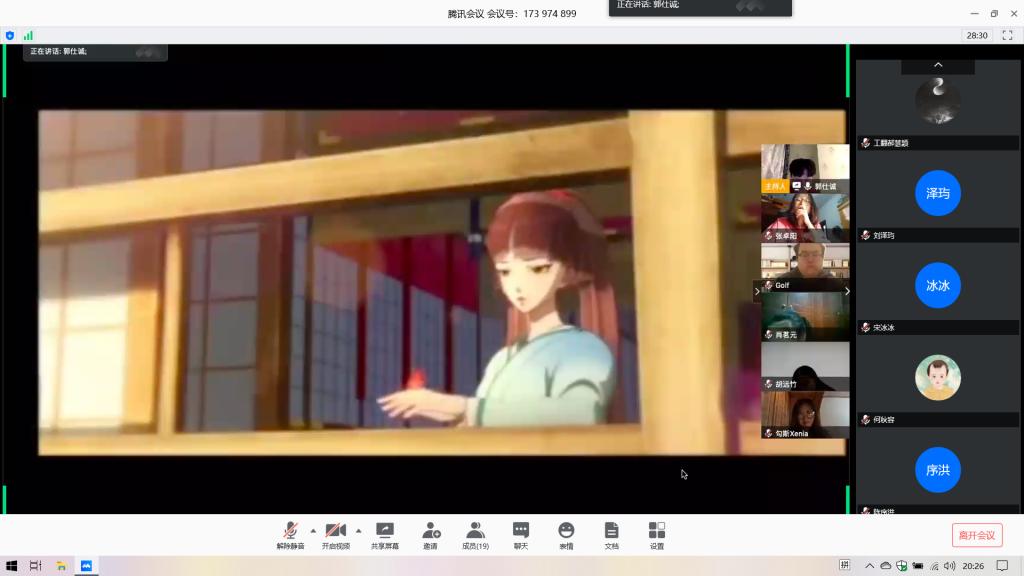Open the 设置 settings icon

point(657,536)
